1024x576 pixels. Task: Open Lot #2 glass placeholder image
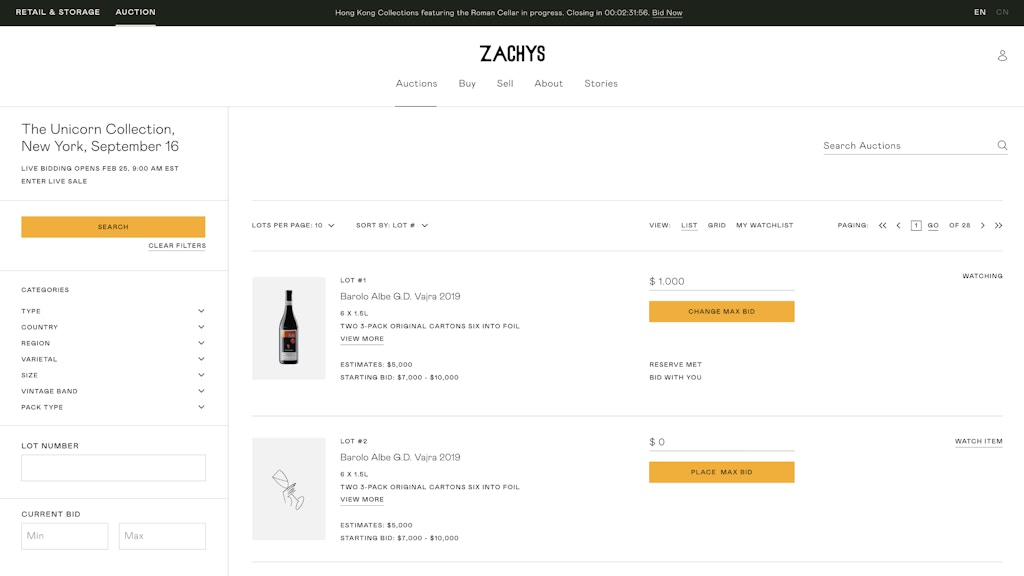[x=289, y=489]
